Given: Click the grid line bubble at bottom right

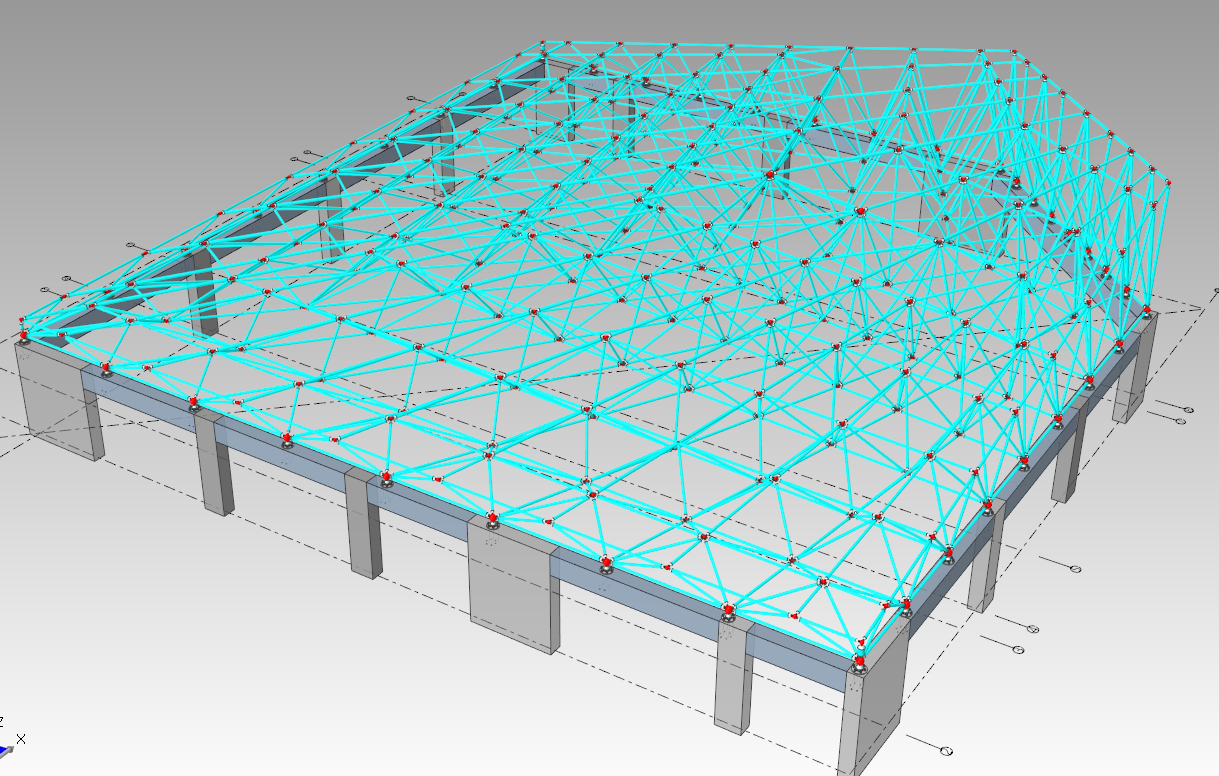Looking at the screenshot, I should coord(946,750).
